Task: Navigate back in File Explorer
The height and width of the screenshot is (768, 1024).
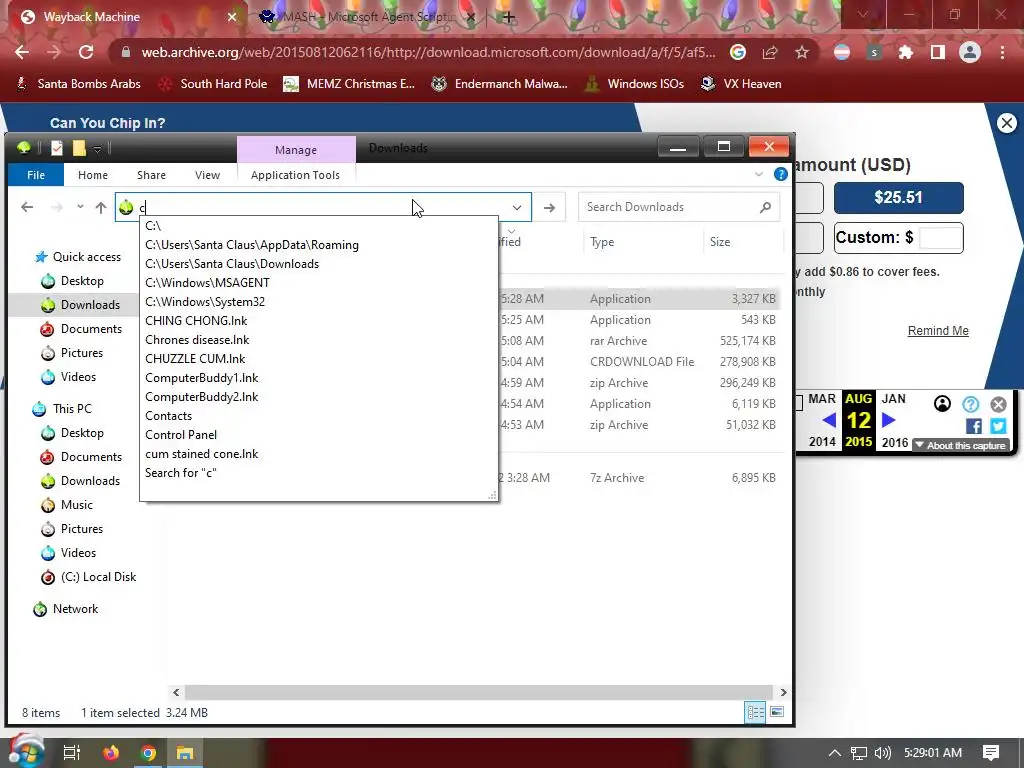Action: click(27, 207)
